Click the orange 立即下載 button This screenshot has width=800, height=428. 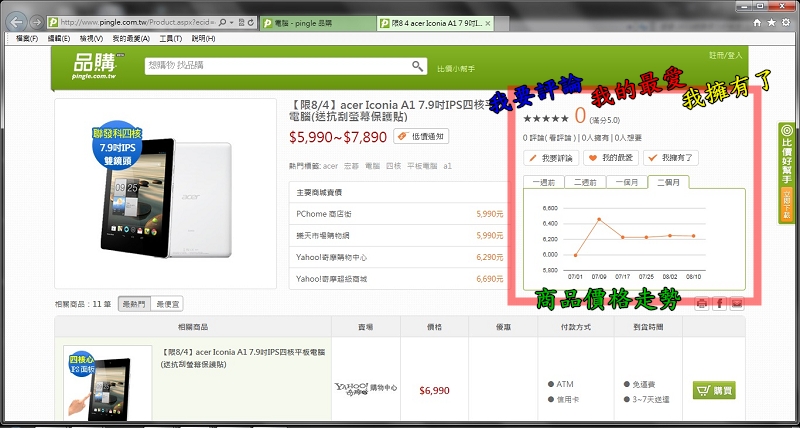(787, 204)
